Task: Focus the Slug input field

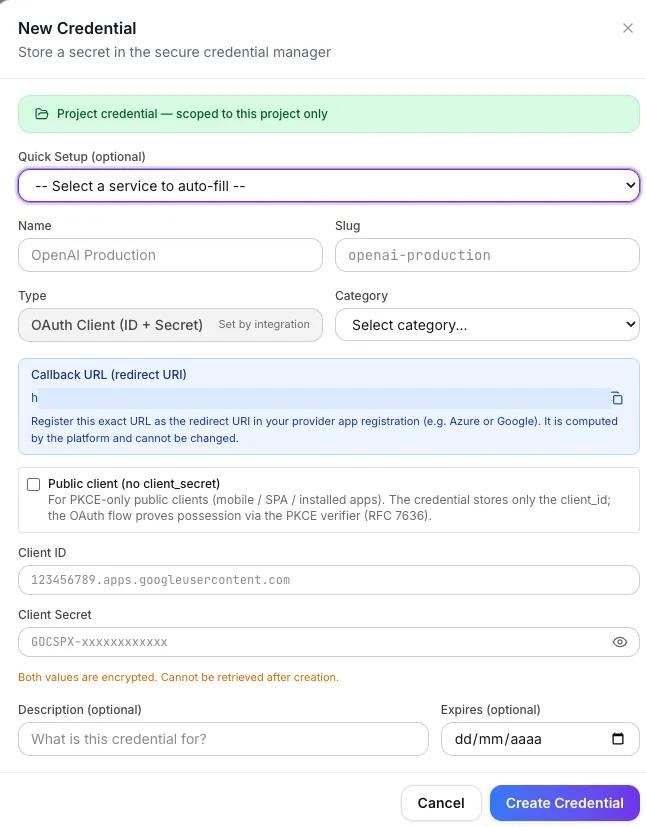Action: coord(487,255)
